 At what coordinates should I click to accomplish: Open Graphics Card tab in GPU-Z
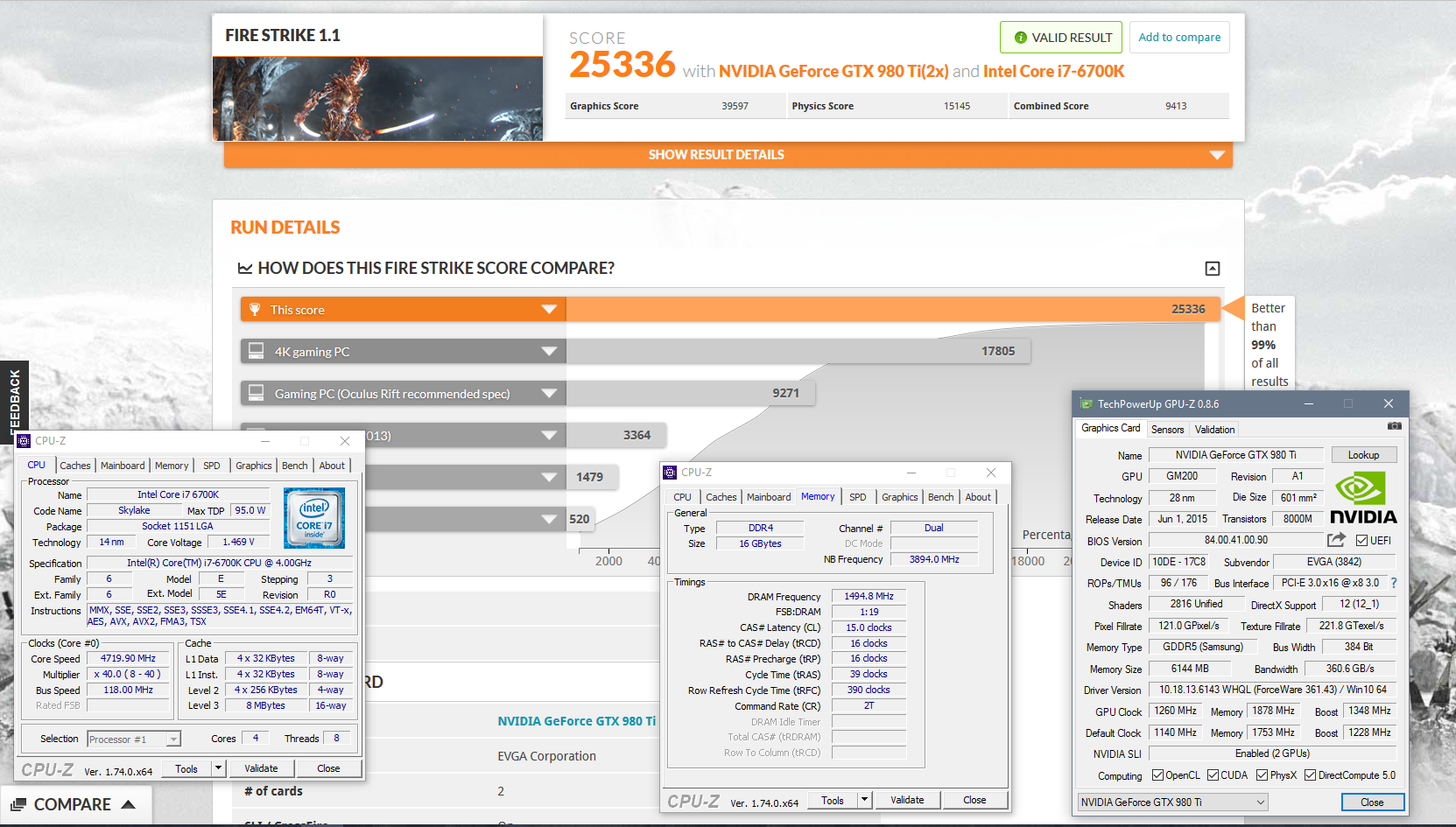1110,429
